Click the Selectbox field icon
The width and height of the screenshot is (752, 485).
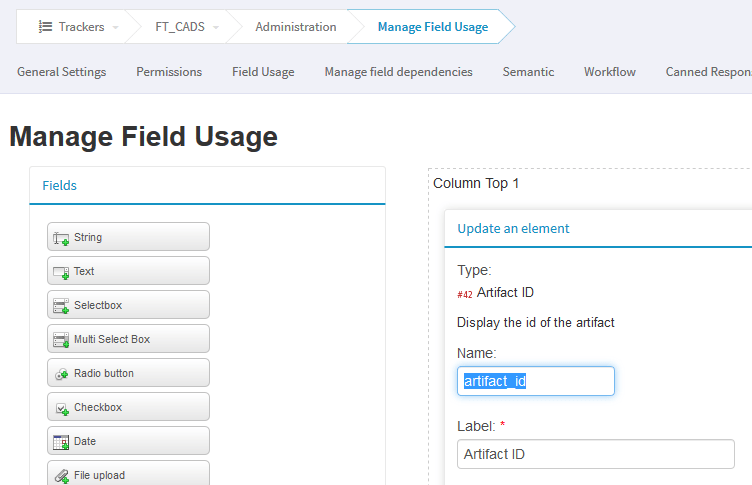click(x=61, y=306)
